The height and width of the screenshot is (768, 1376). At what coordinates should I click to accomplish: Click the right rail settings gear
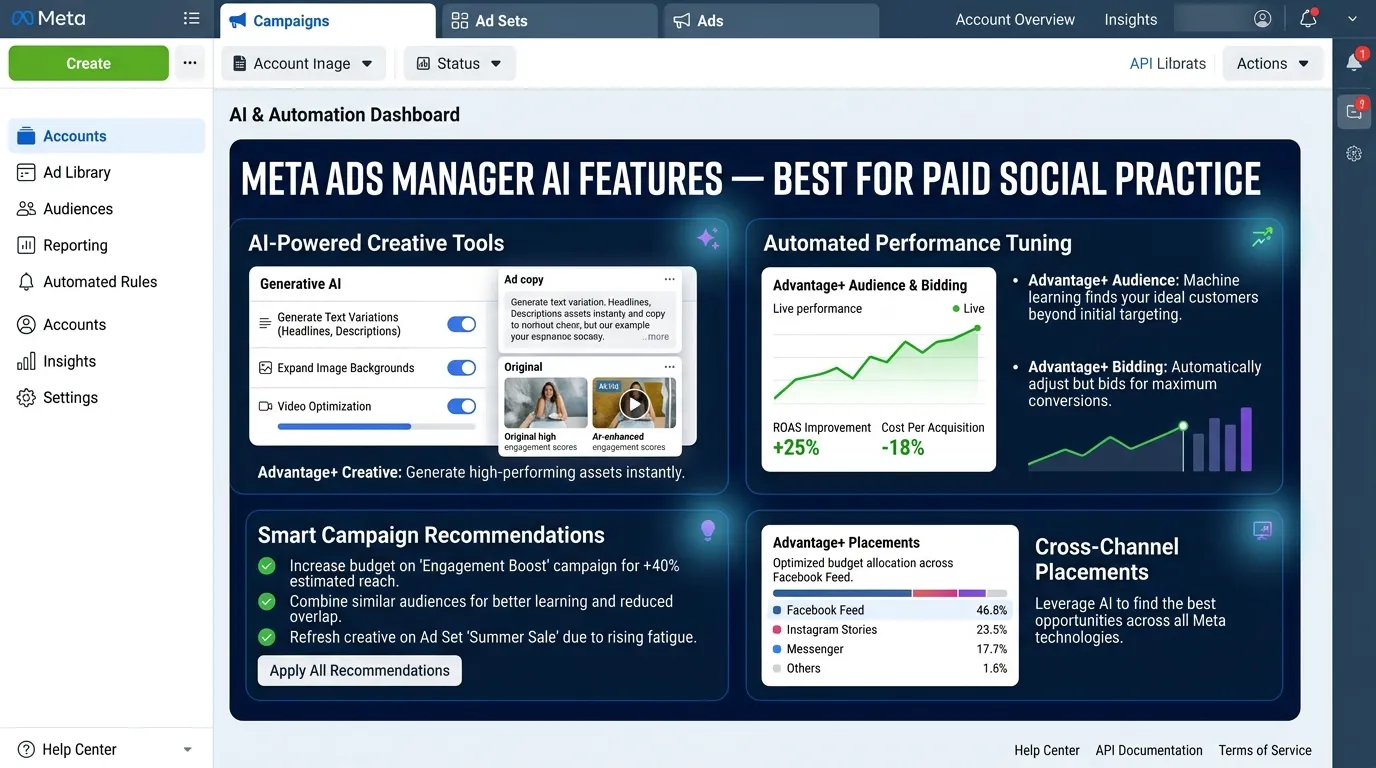[1354, 154]
